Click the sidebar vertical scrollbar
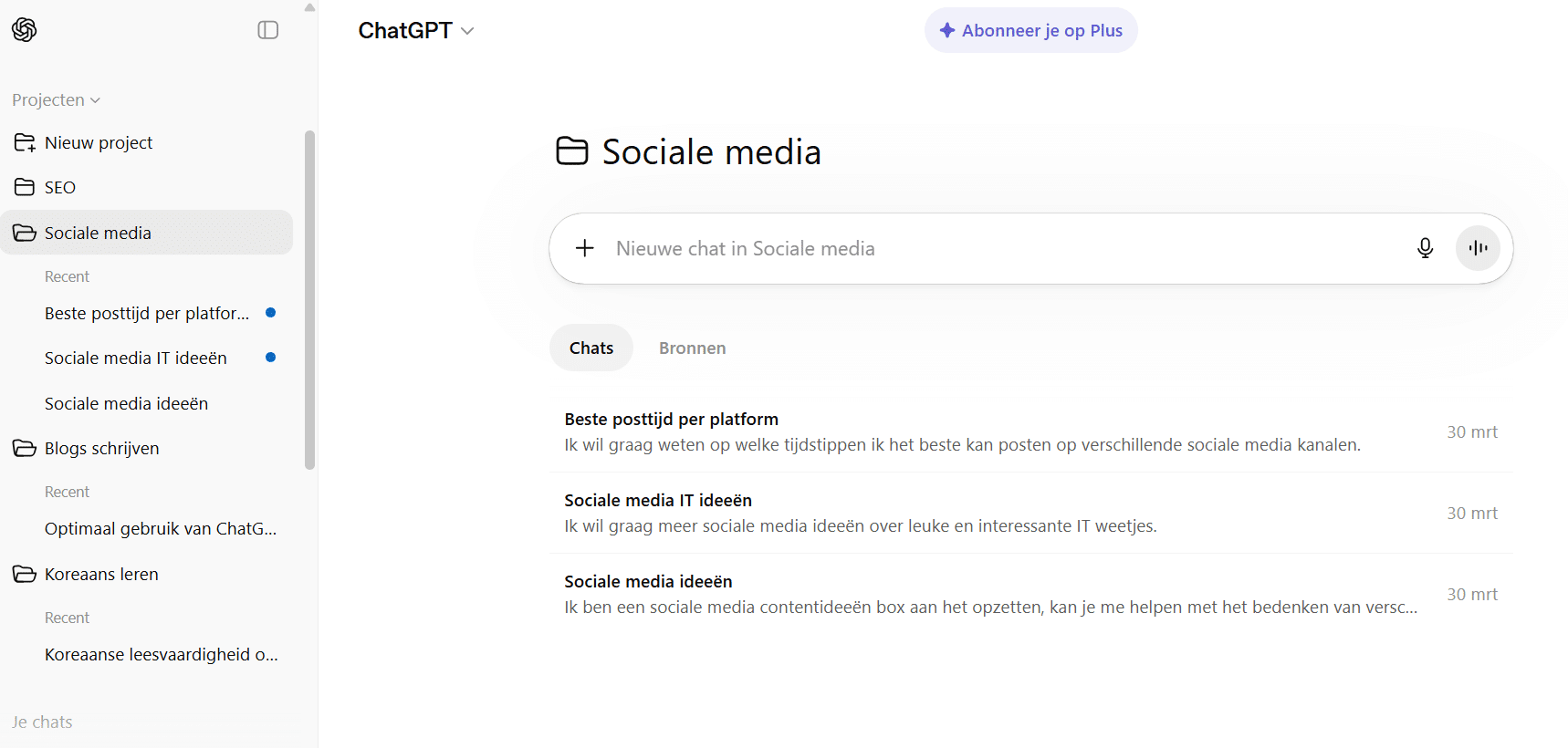 [309, 299]
